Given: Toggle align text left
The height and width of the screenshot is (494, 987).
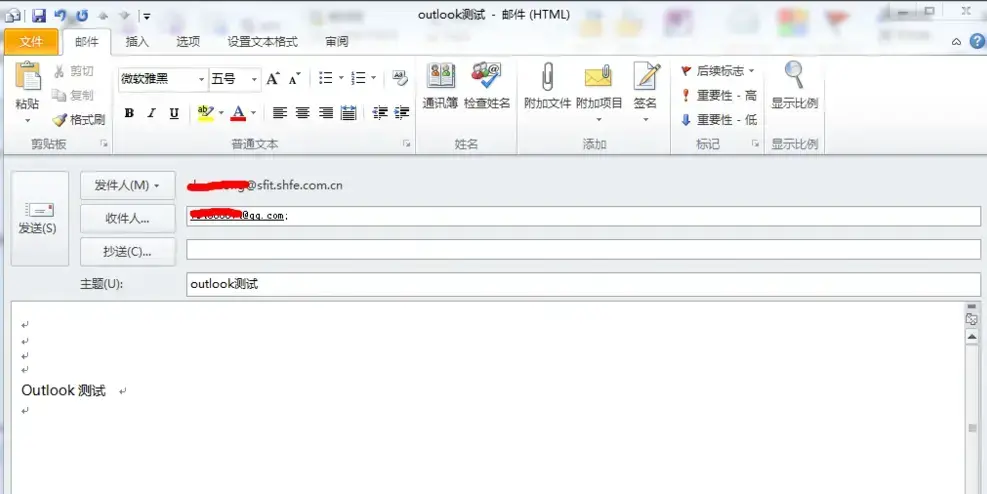Looking at the screenshot, I should pos(280,113).
